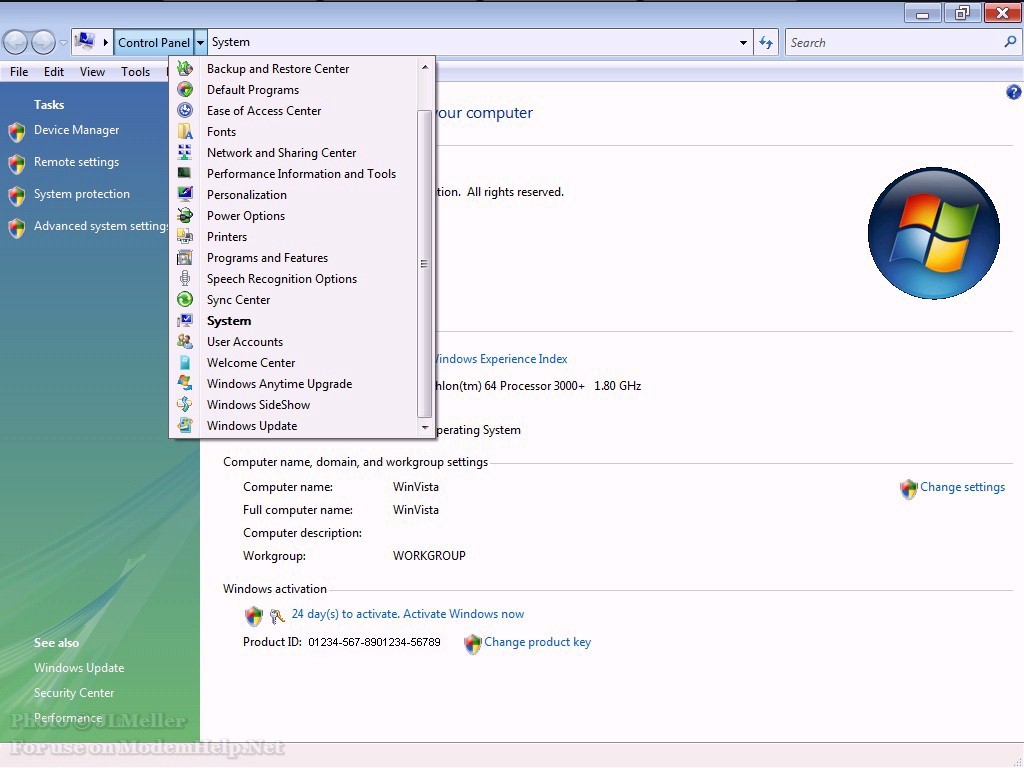Screen dimensions: 1024x768
Task: Open the Windows Experience Index link
Action: [499, 359]
